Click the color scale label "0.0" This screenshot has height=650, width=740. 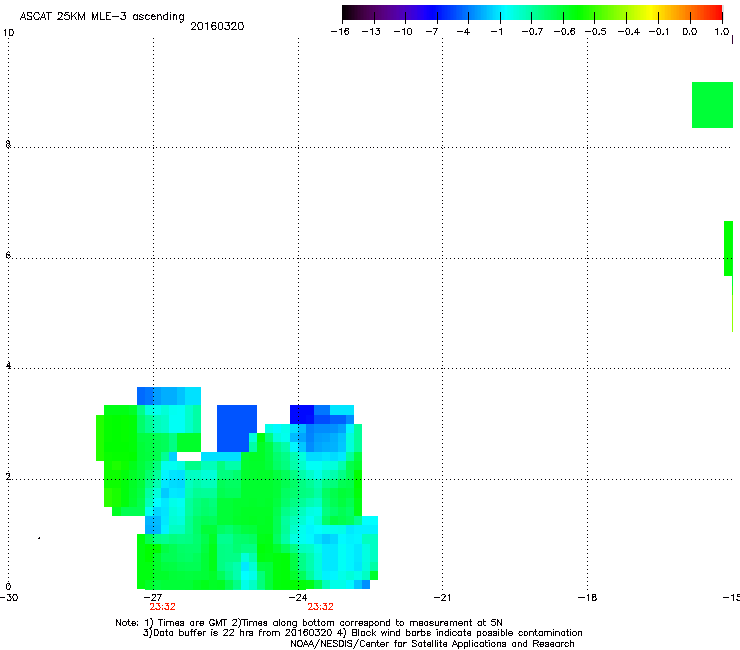click(x=690, y=32)
